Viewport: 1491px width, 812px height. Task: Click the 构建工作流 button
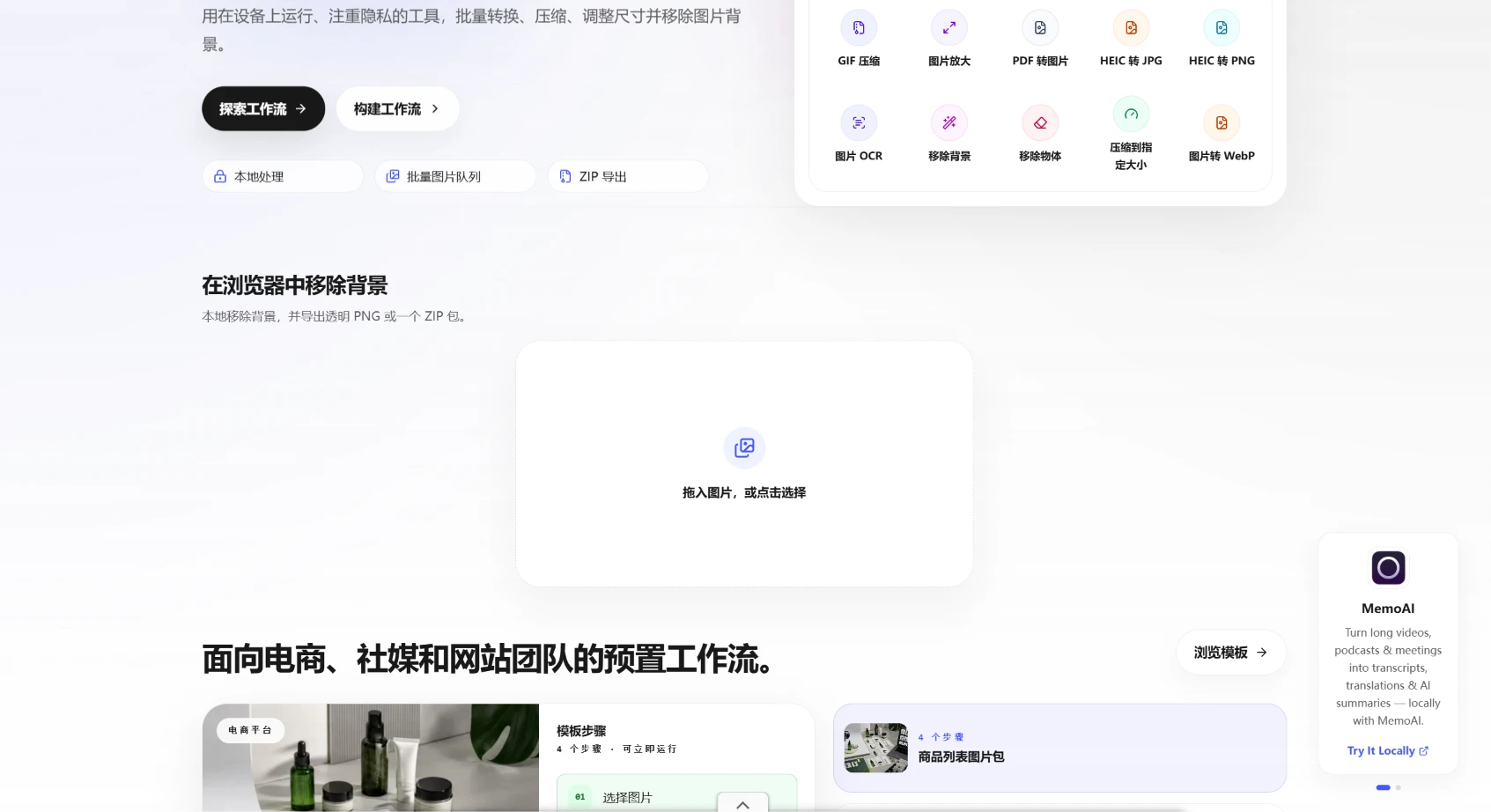point(397,108)
